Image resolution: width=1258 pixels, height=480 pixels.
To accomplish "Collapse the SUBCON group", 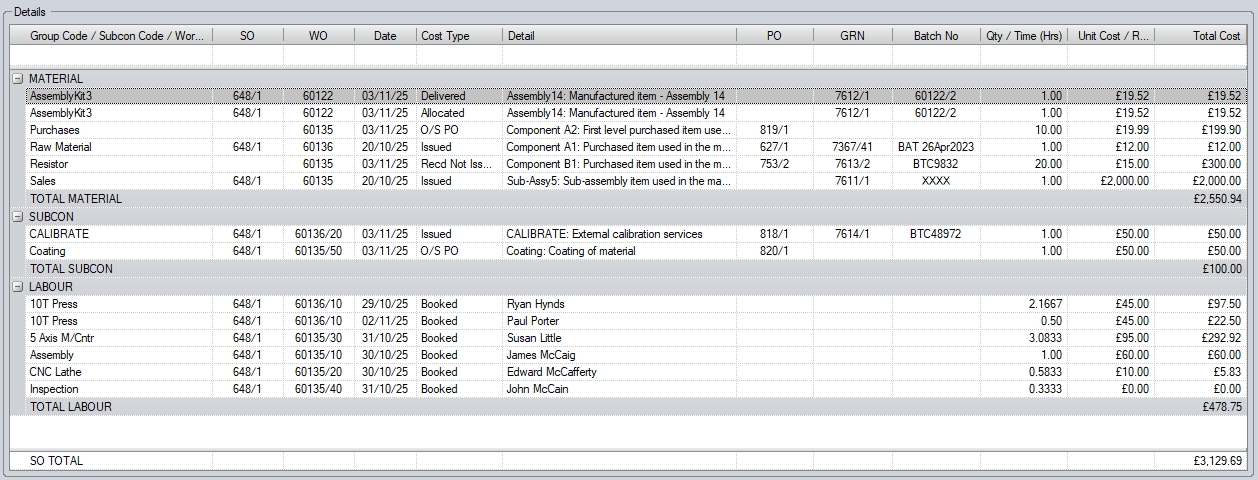I will coord(17,217).
